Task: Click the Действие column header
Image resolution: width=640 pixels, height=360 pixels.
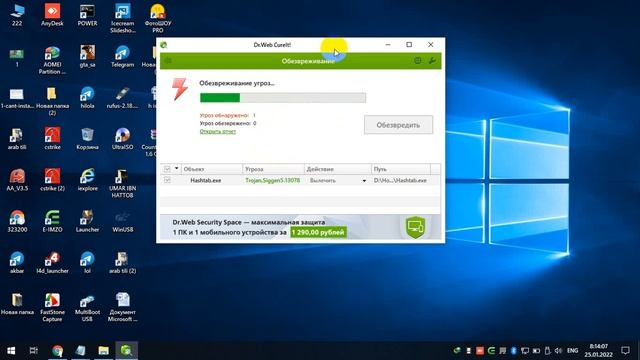Action: point(338,169)
